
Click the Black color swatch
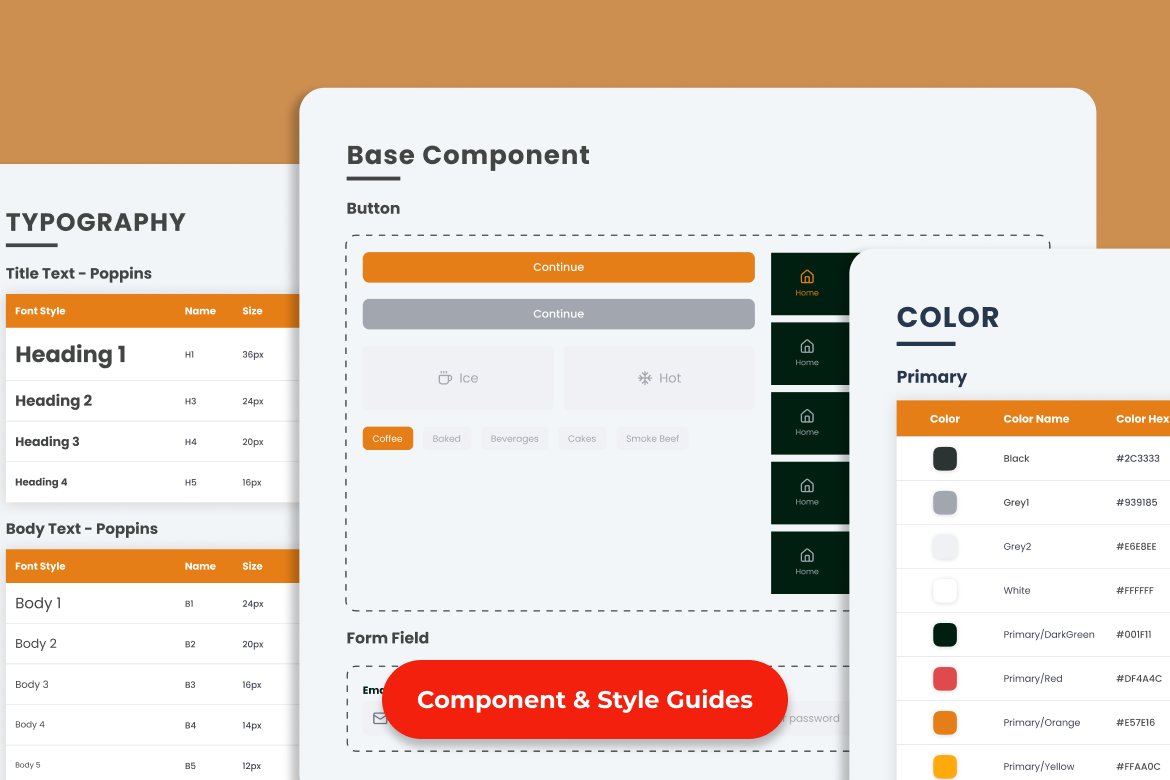click(x=944, y=459)
